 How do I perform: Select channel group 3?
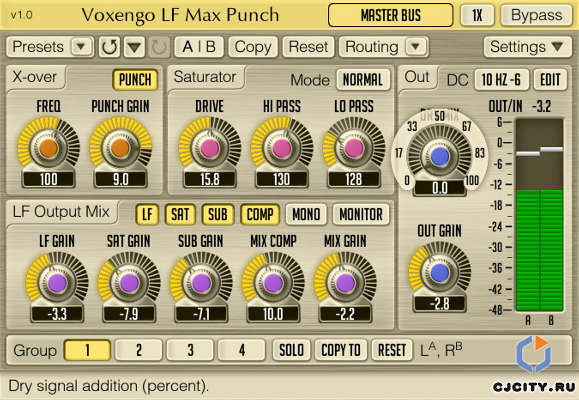190,350
